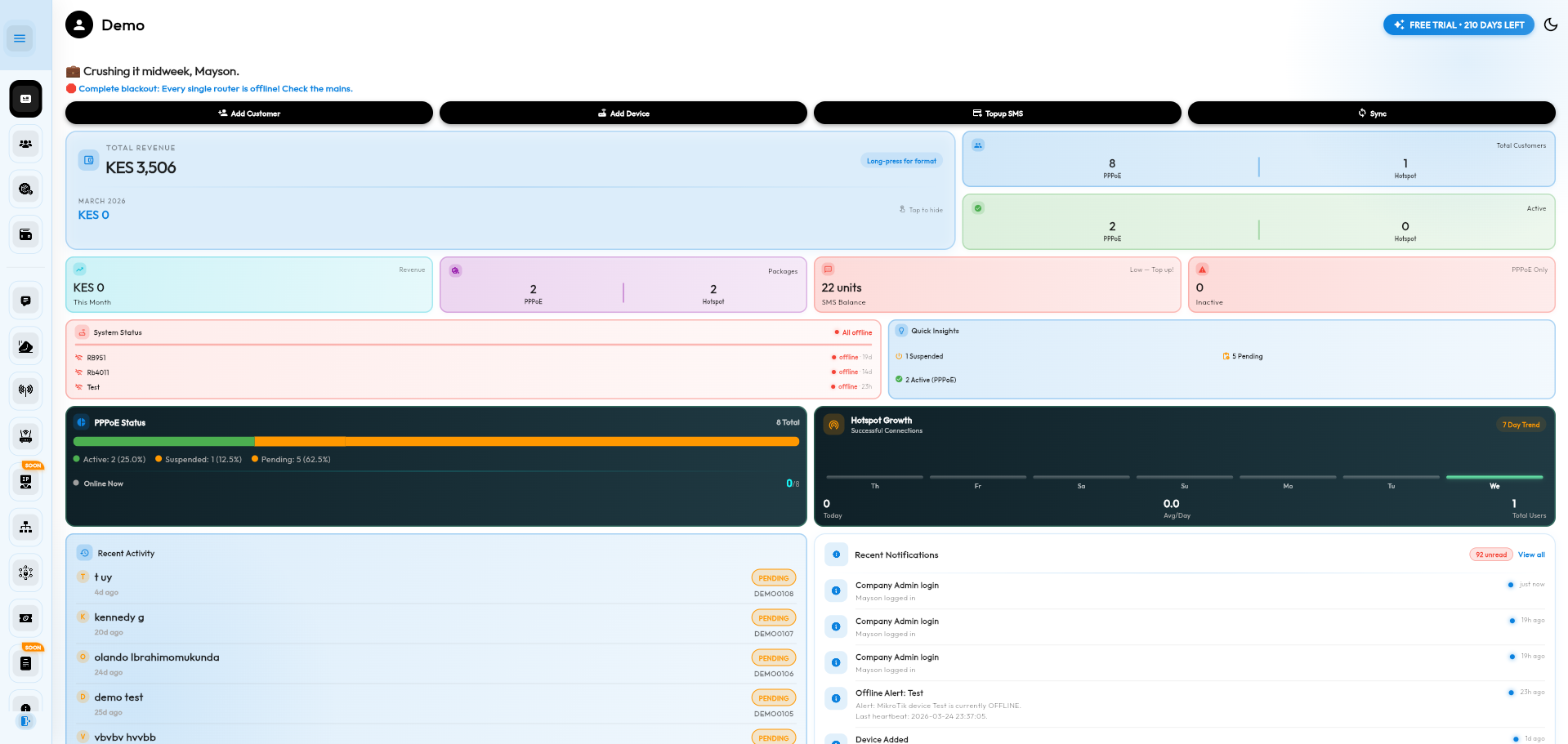Click the logout door icon in sidebar
Screen dimensions: 1568x744
[x=25, y=721]
